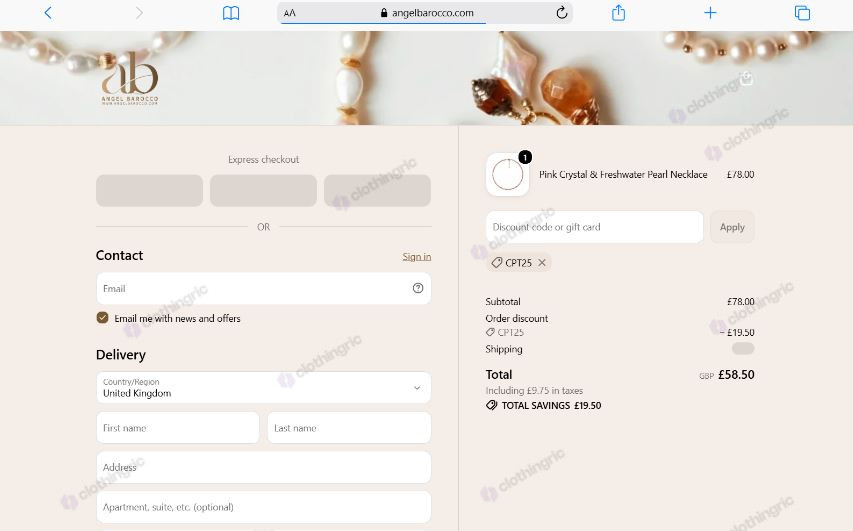Open Safari bookmarks book icon
The image size is (853, 531).
pos(231,13)
